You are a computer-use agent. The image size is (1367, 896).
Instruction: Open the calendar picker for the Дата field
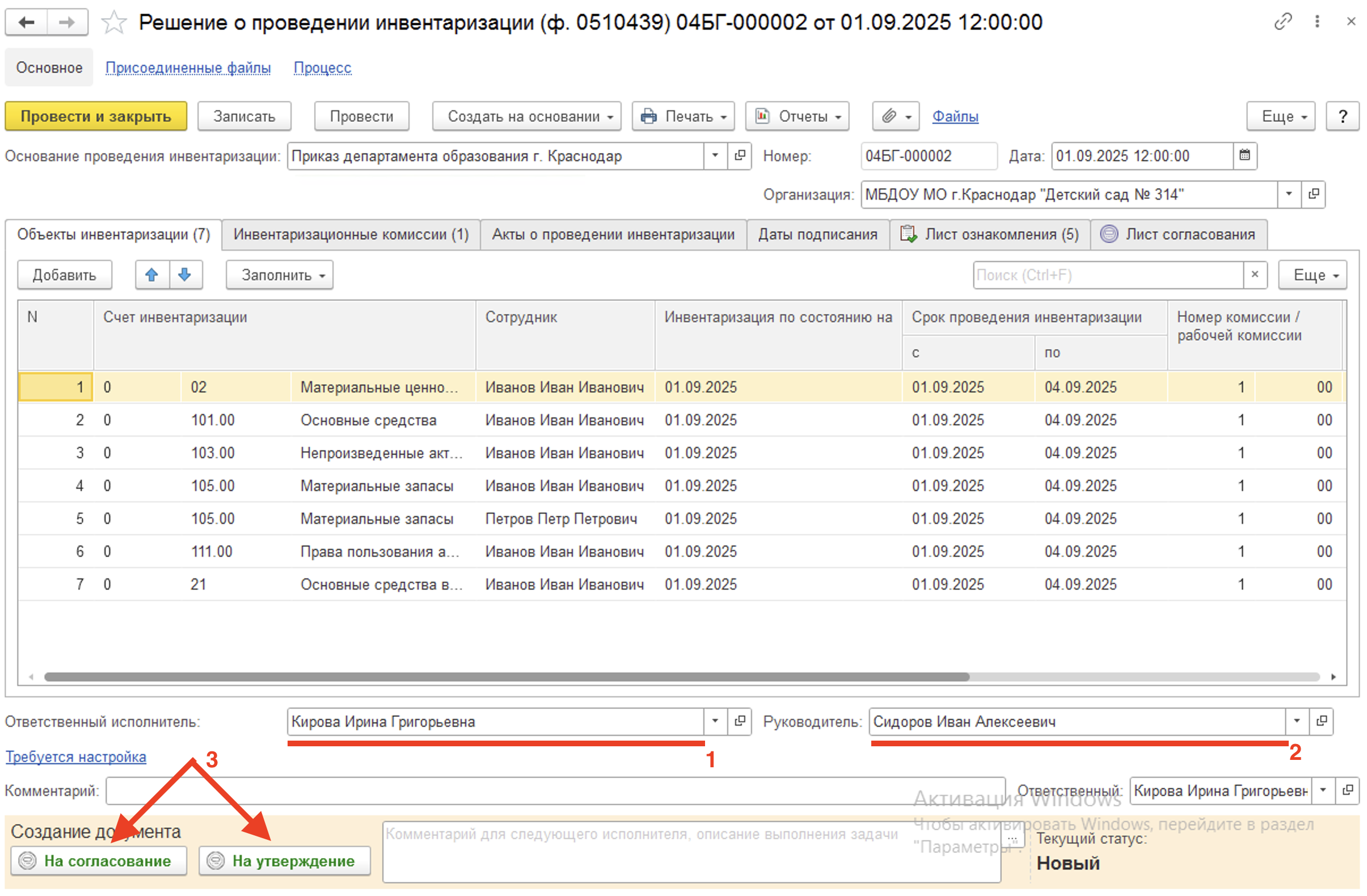pyautogui.click(x=1244, y=155)
